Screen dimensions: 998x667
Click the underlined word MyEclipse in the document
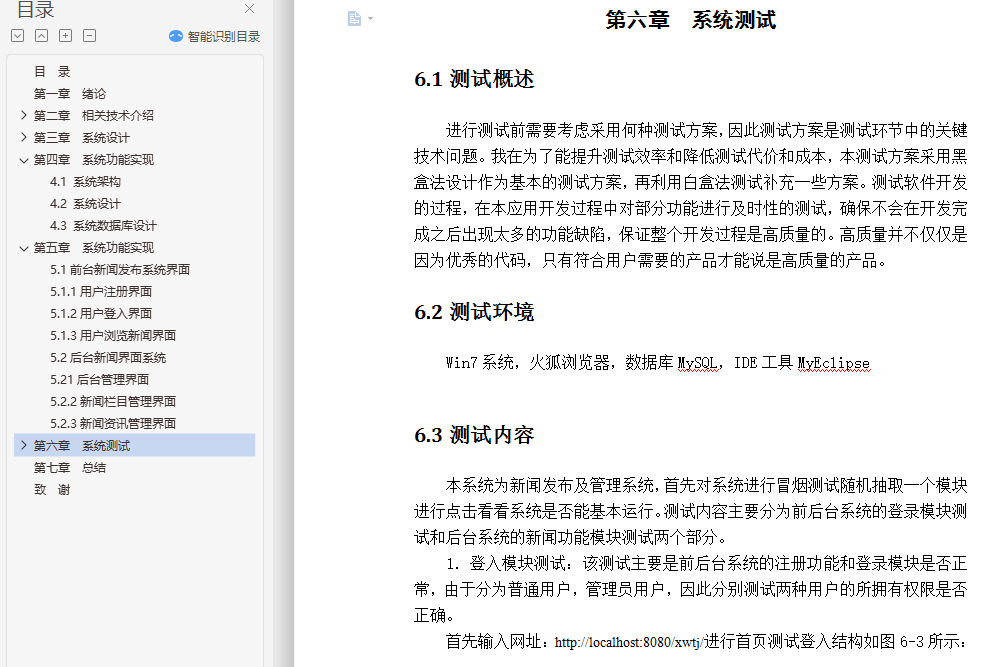point(834,363)
